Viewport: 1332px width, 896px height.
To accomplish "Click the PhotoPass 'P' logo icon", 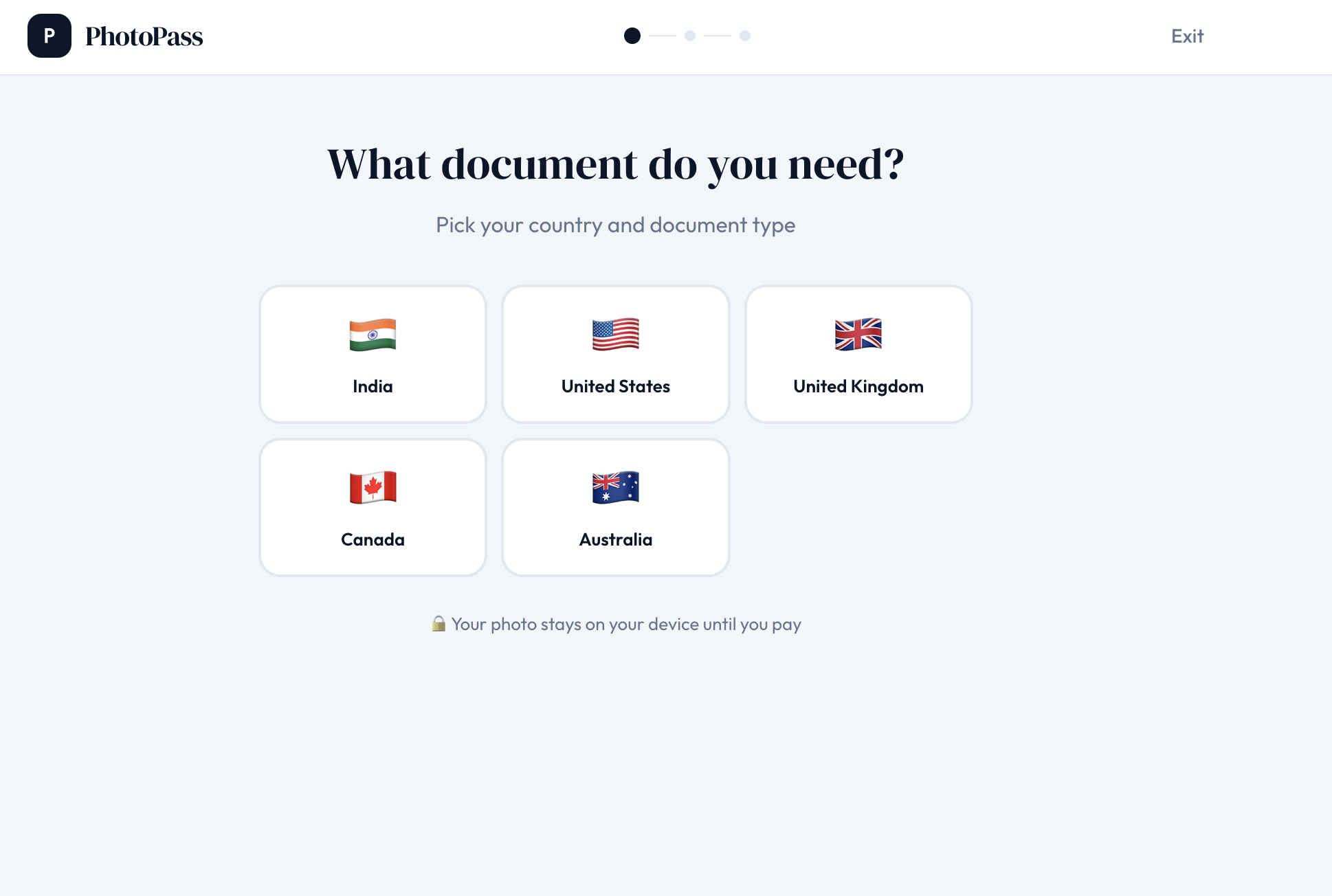I will tap(49, 36).
